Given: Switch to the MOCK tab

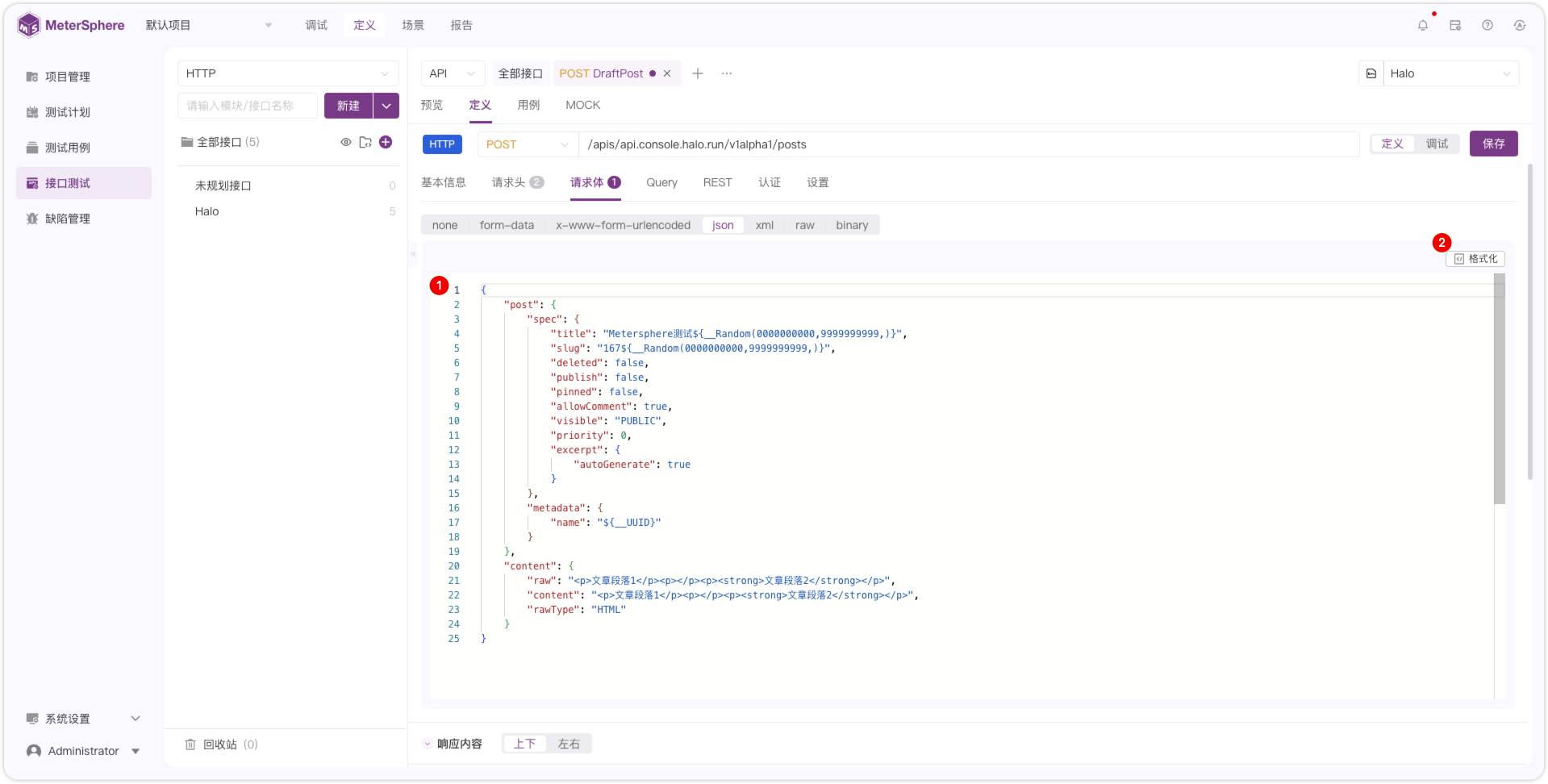Looking at the screenshot, I should pyautogui.click(x=583, y=105).
